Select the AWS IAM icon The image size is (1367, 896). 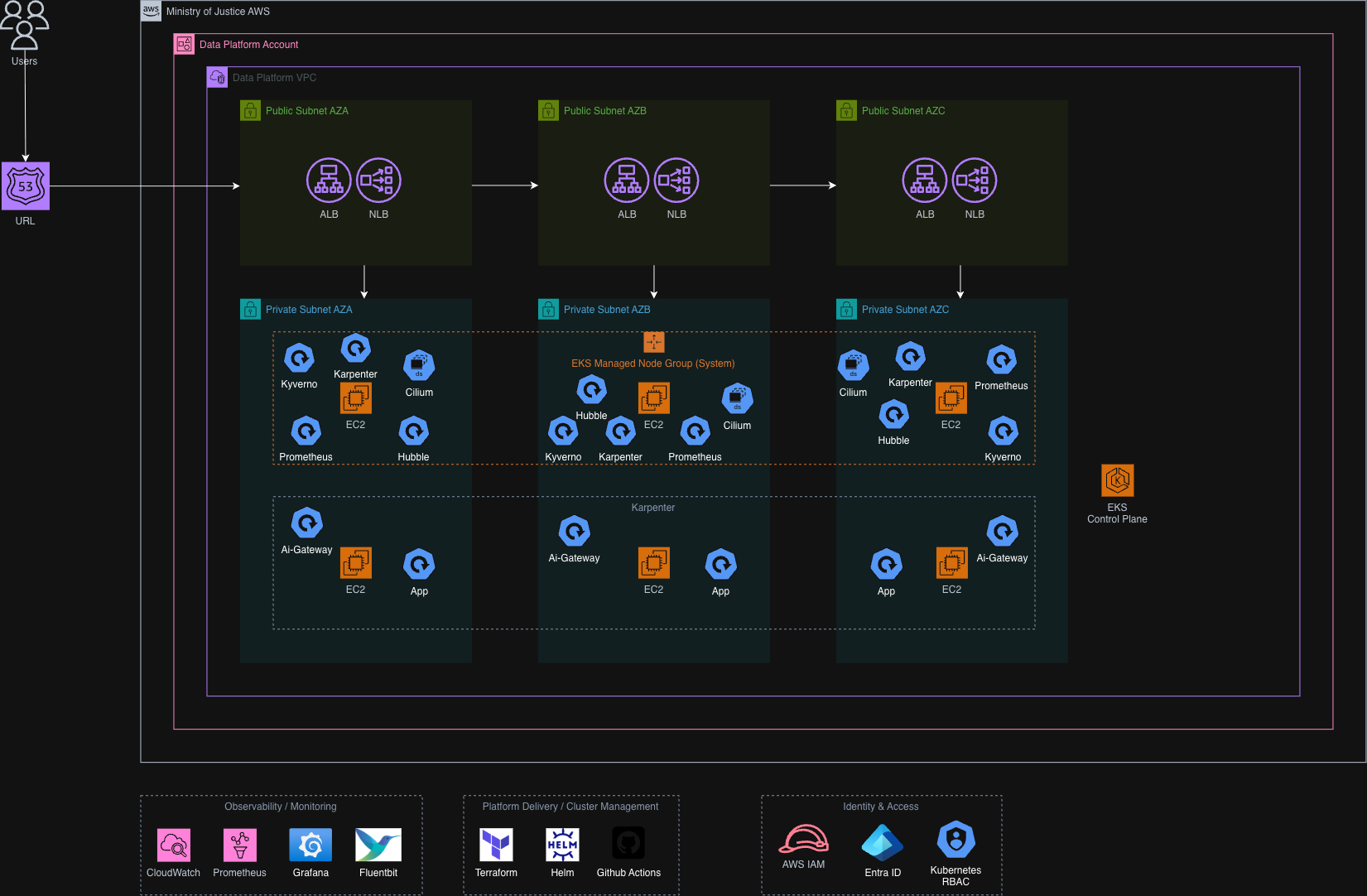[x=803, y=839]
